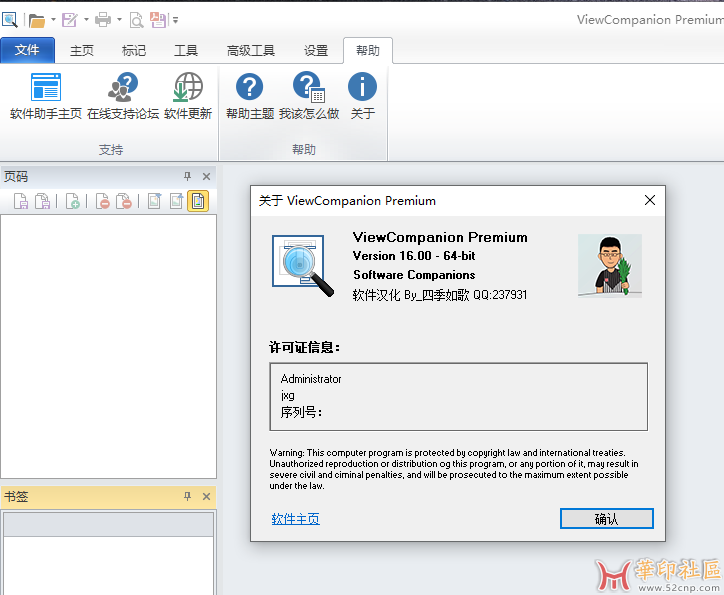724x595 pixels.
Task: Switch to the 工具 ribbon tab
Action: (x=186, y=50)
